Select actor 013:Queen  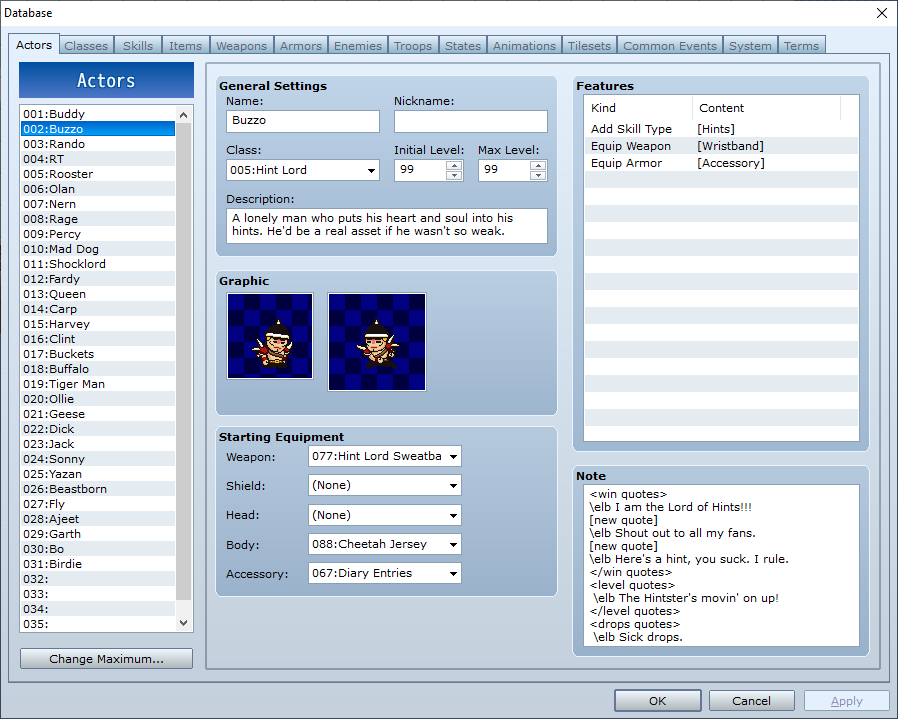click(98, 294)
